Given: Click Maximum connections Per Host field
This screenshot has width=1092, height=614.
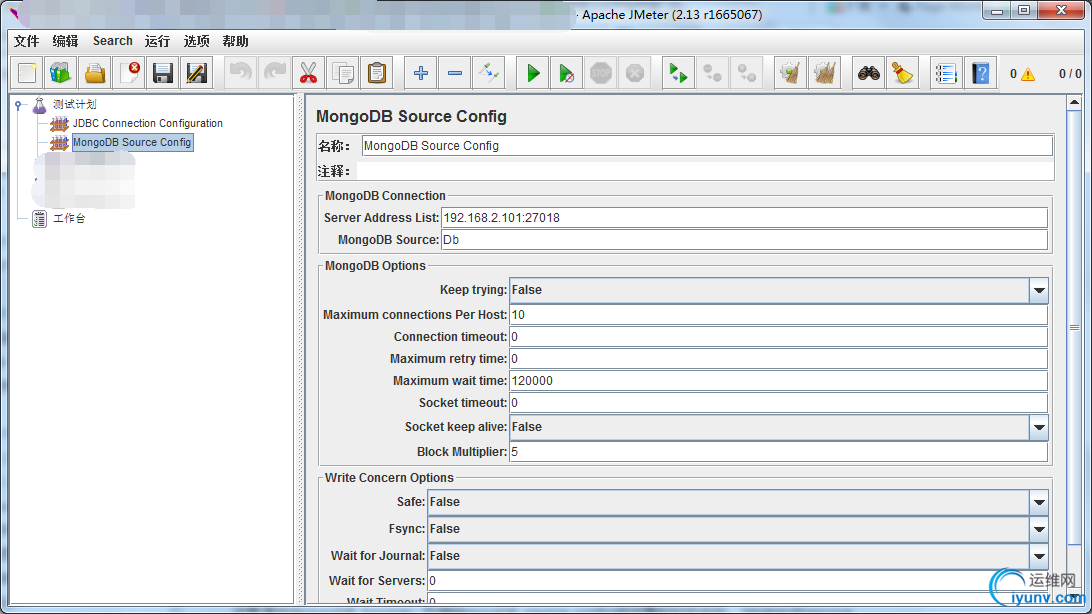Looking at the screenshot, I should pyautogui.click(x=779, y=315).
